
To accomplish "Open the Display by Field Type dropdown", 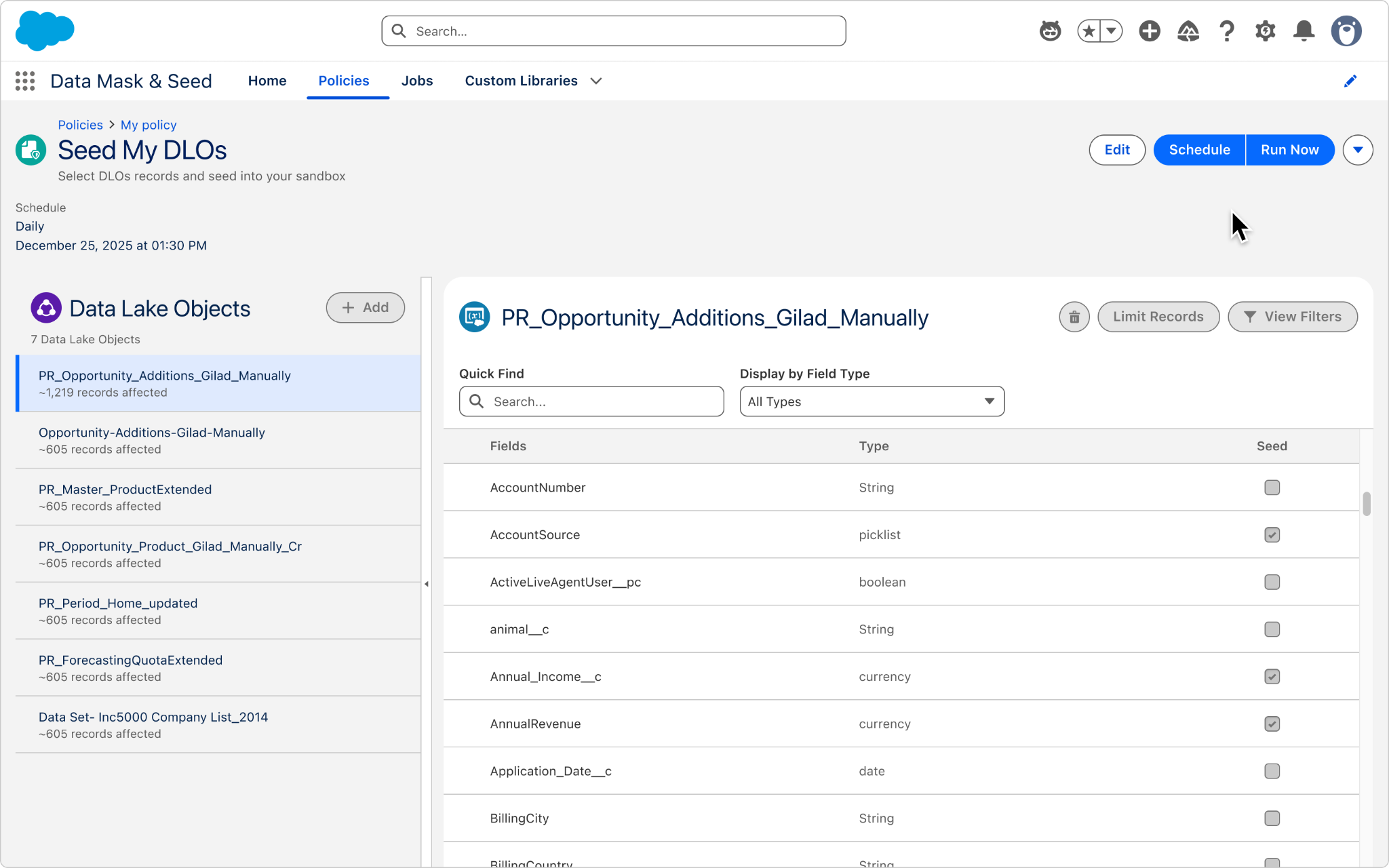I will point(872,401).
